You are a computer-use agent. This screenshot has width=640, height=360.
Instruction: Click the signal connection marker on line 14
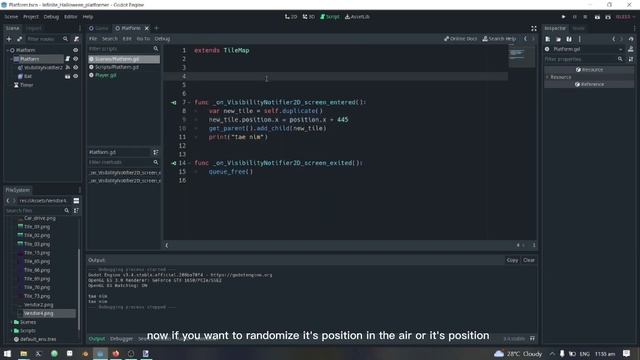click(173, 163)
